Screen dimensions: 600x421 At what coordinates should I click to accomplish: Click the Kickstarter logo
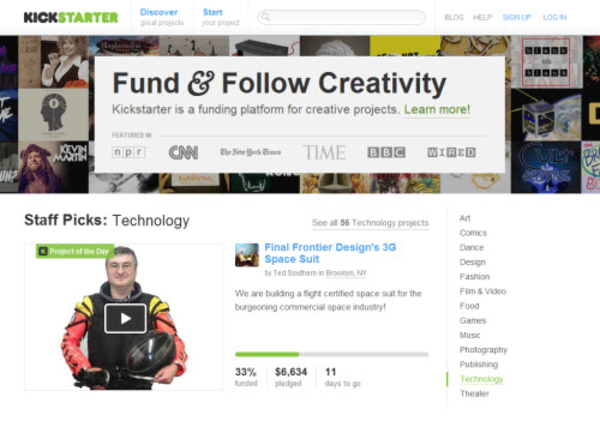pyautogui.click(x=71, y=17)
